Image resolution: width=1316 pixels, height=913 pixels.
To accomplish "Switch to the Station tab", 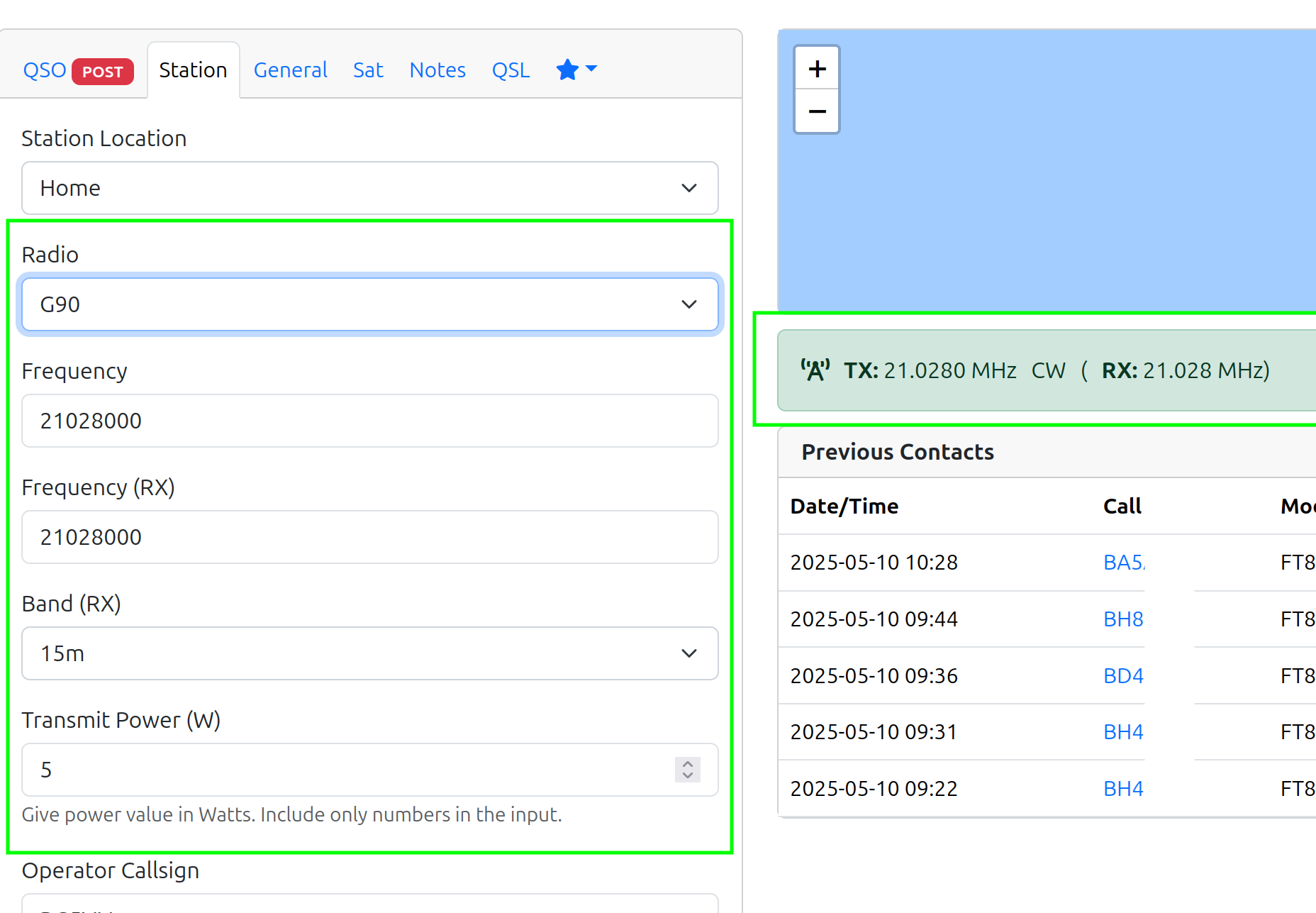I will point(193,70).
